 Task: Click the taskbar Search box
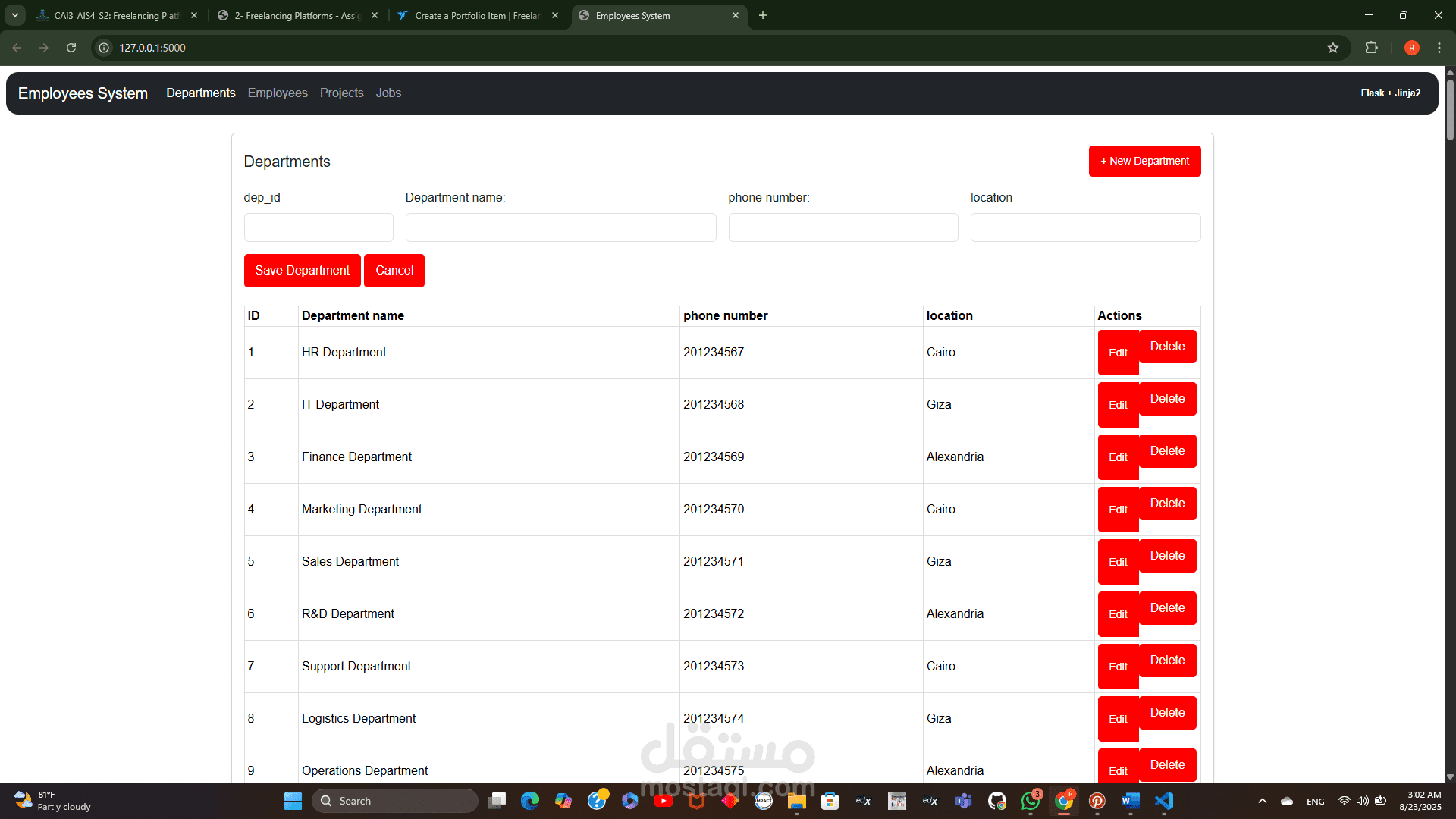click(x=395, y=801)
